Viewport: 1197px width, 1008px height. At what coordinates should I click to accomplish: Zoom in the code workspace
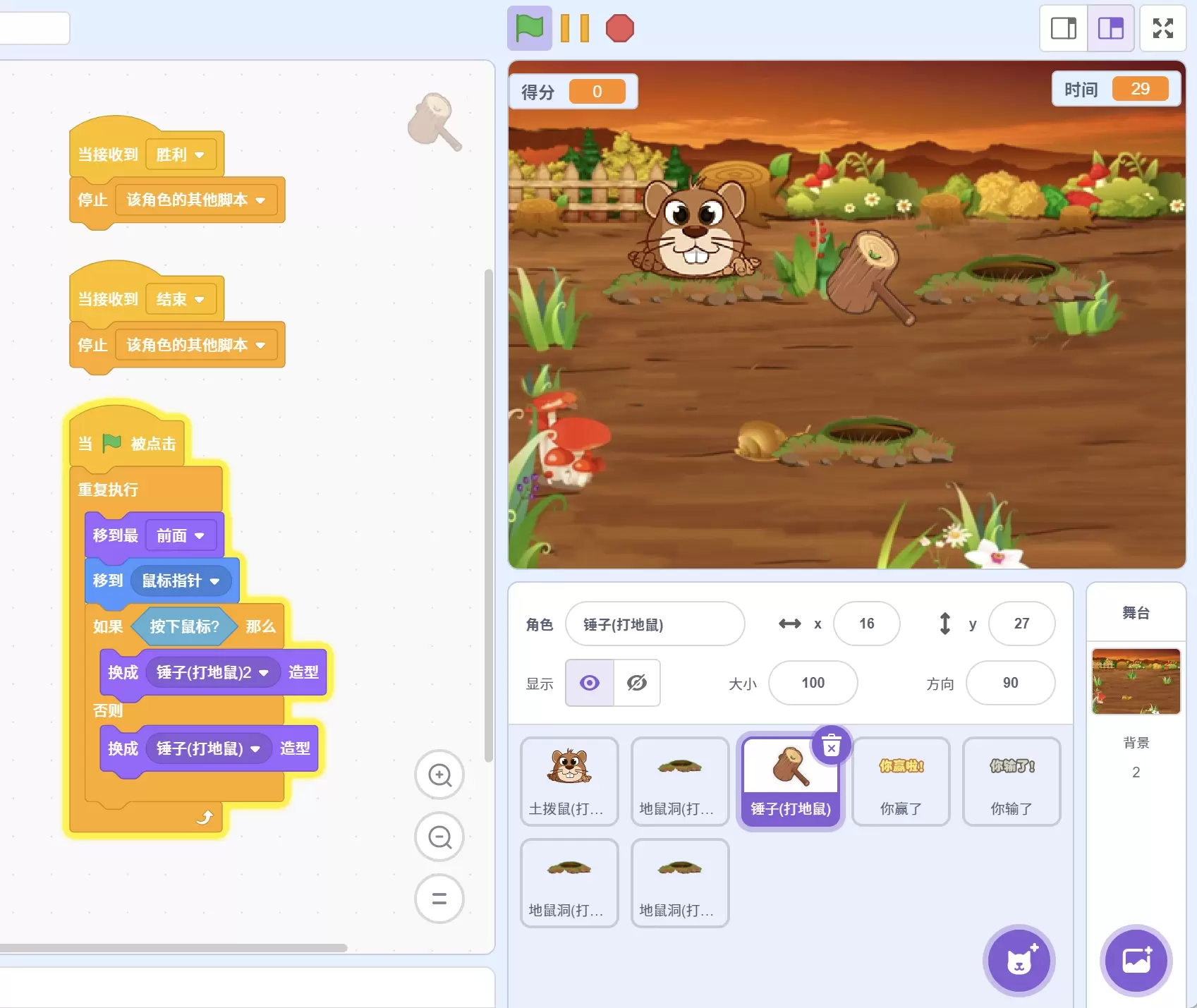click(x=439, y=775)
